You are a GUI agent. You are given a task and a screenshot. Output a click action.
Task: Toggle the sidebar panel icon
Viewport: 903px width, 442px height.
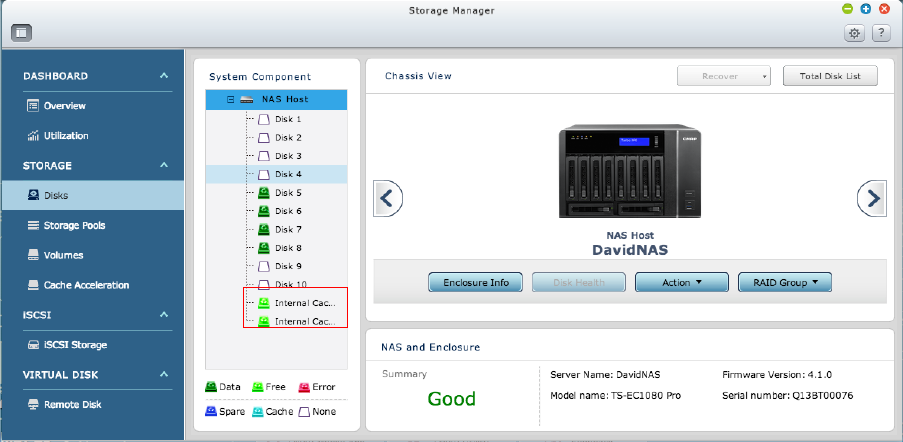tap(21, 33)
